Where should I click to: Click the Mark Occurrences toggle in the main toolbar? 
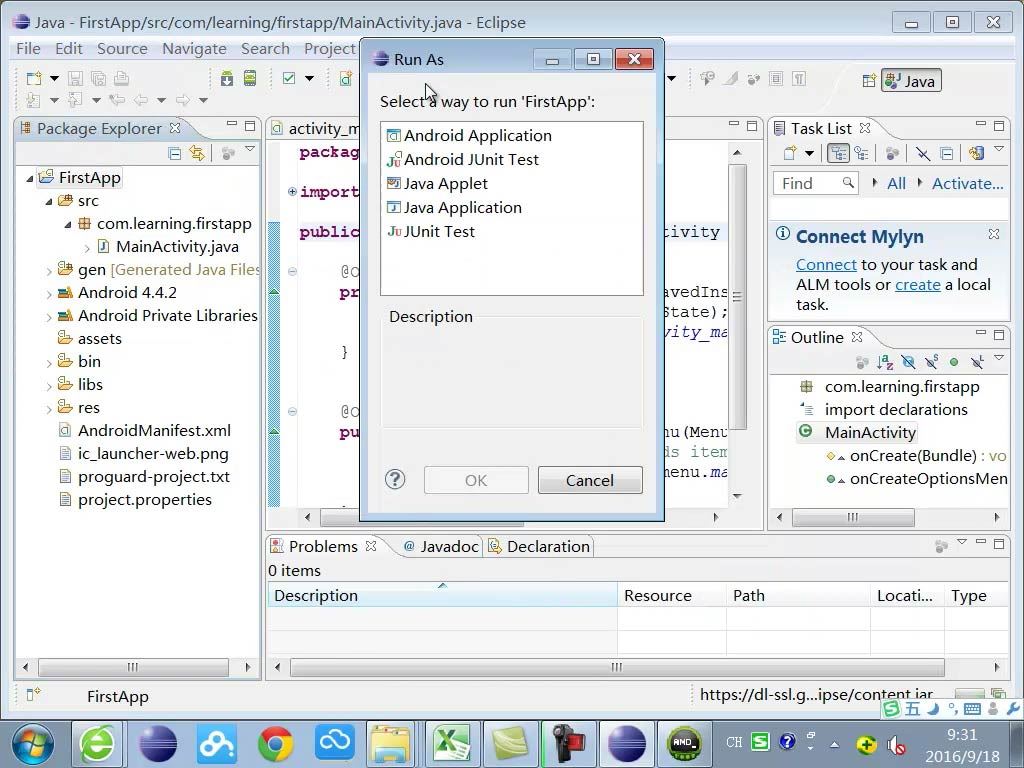(x=730, y=79)
